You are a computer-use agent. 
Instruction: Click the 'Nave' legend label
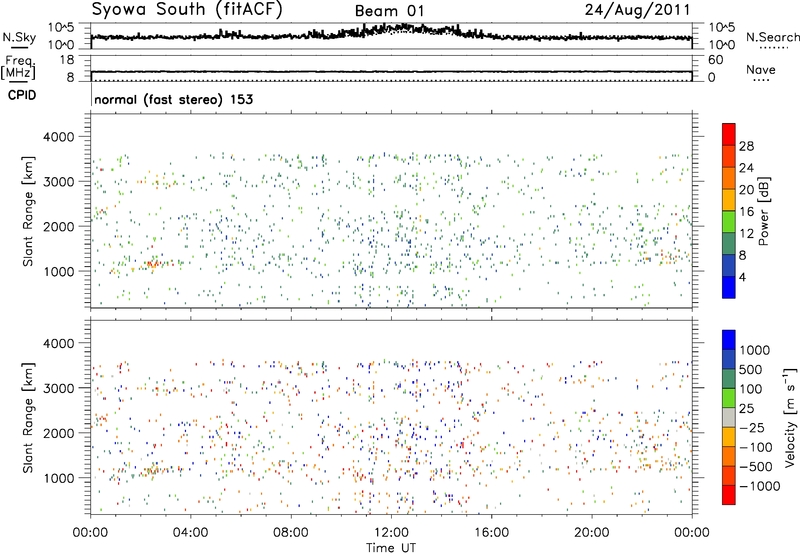[761, 69]
